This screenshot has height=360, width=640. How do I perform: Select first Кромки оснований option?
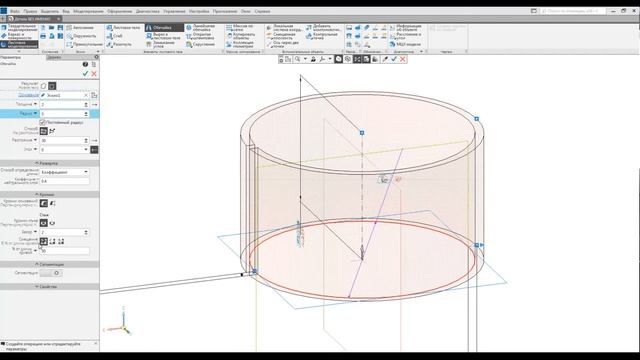click(x=44, y=203)
